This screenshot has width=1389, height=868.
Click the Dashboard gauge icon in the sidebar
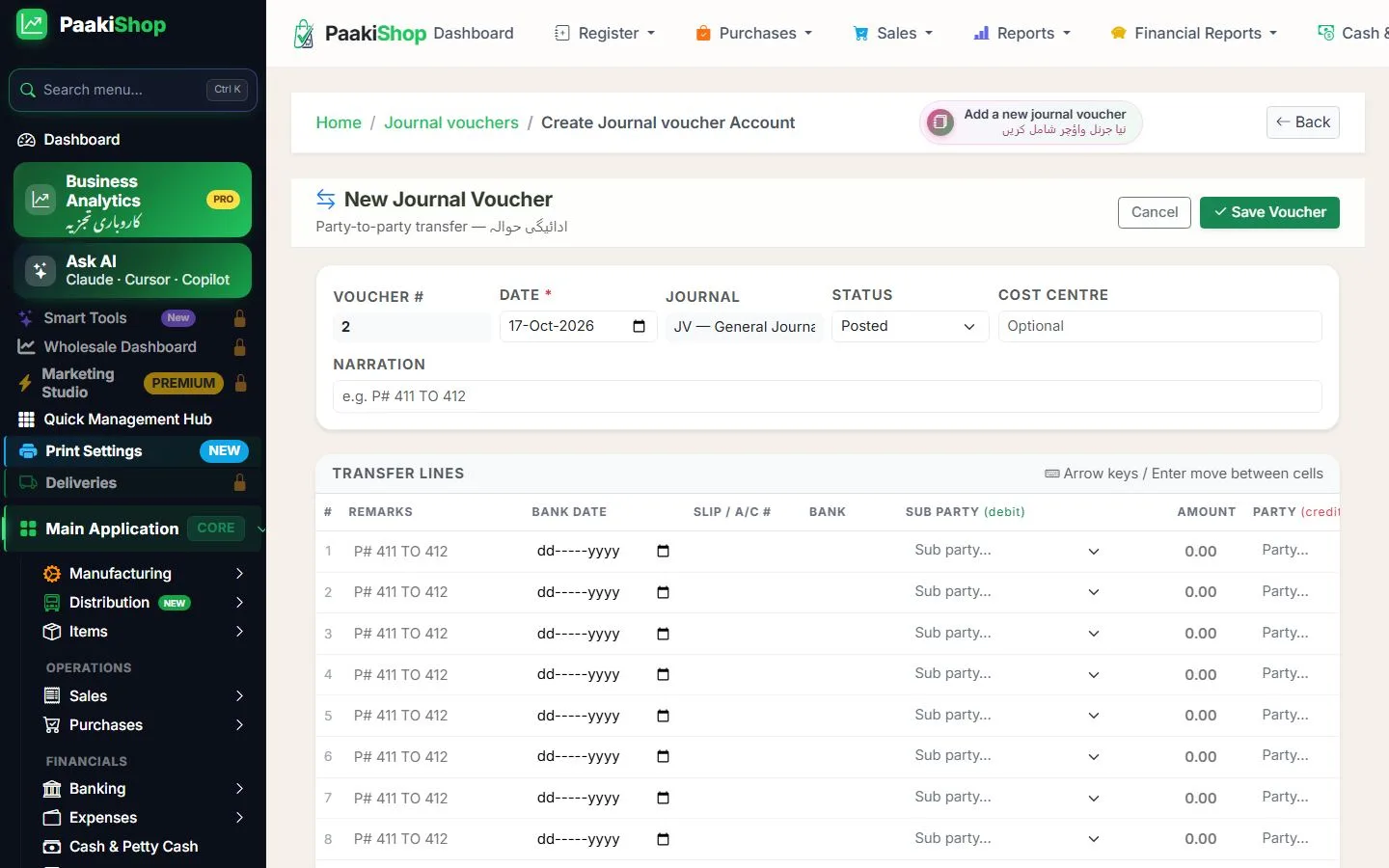pyautogui.click(x=26, y=140)
